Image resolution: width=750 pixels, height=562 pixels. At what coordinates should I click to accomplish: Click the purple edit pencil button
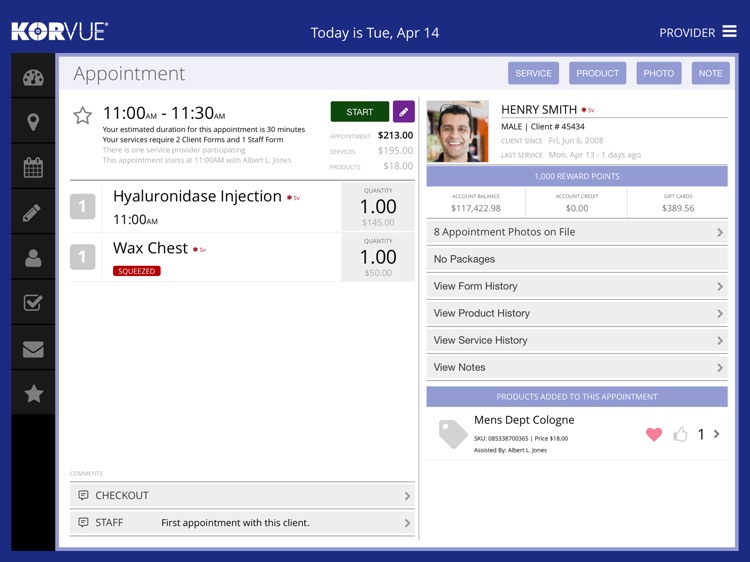coord(404,111)
